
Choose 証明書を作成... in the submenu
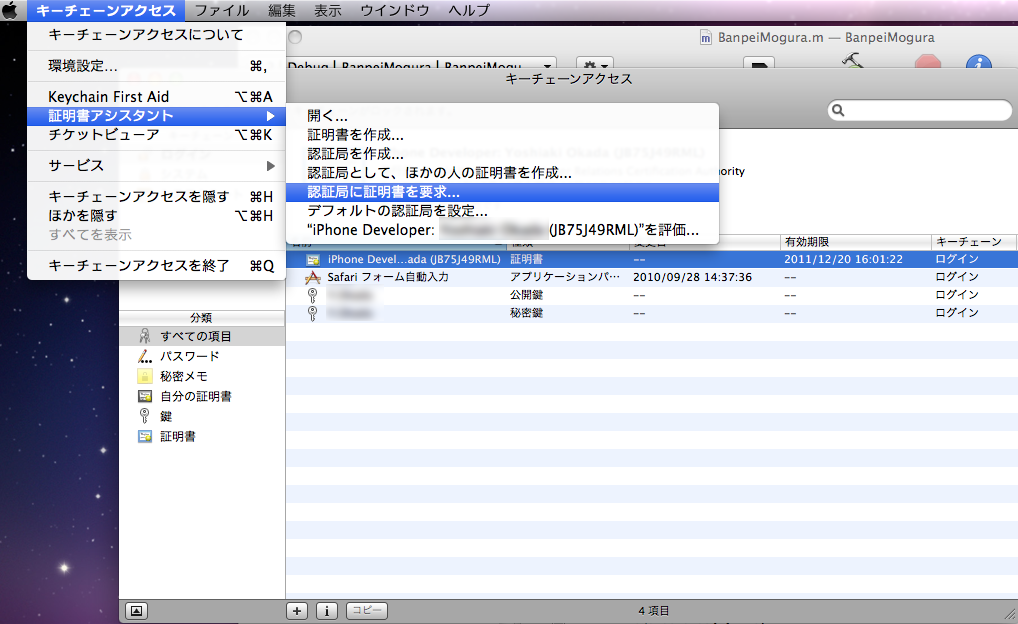coord(355,135)
